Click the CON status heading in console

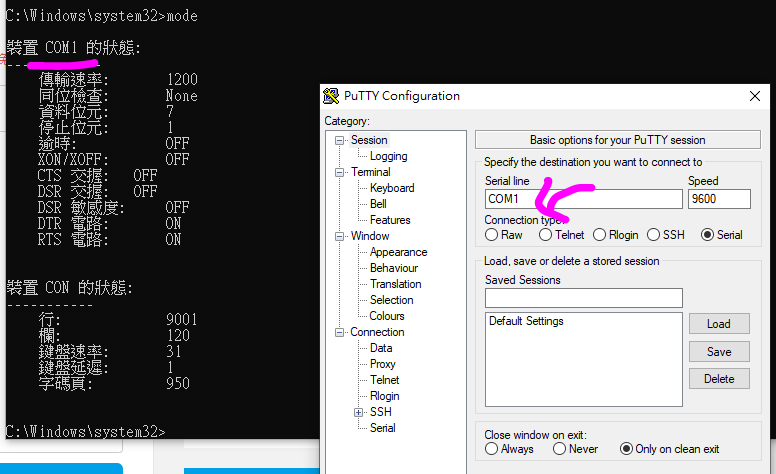(70, 287)
